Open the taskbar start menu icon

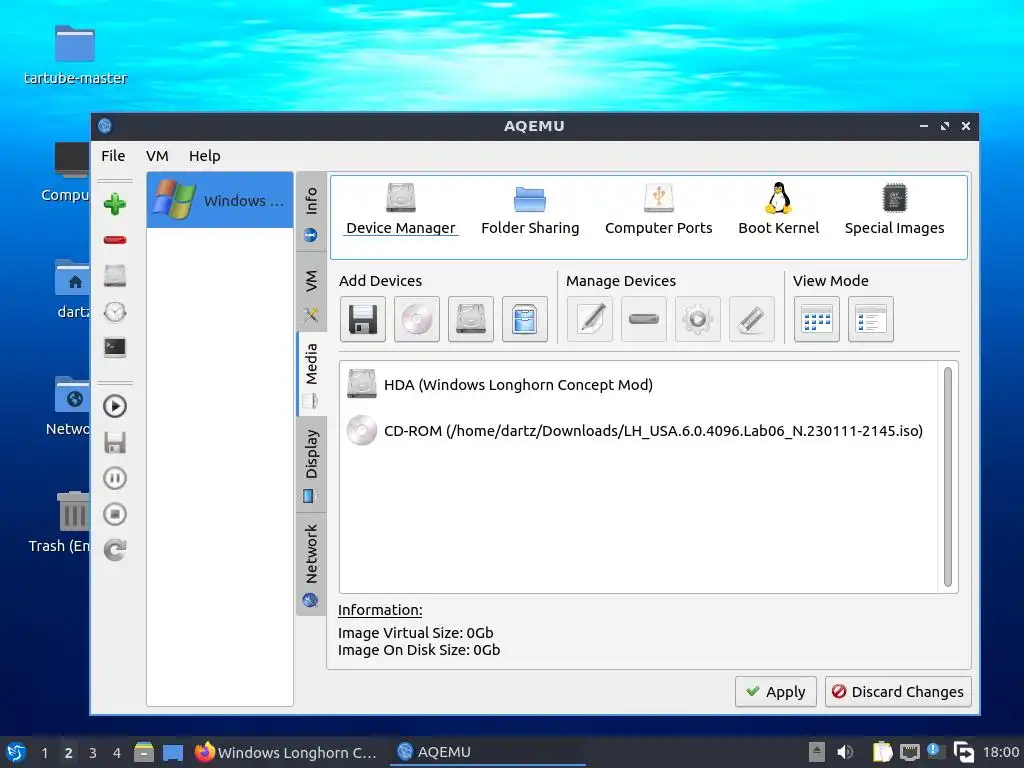(x=16, y=752)
